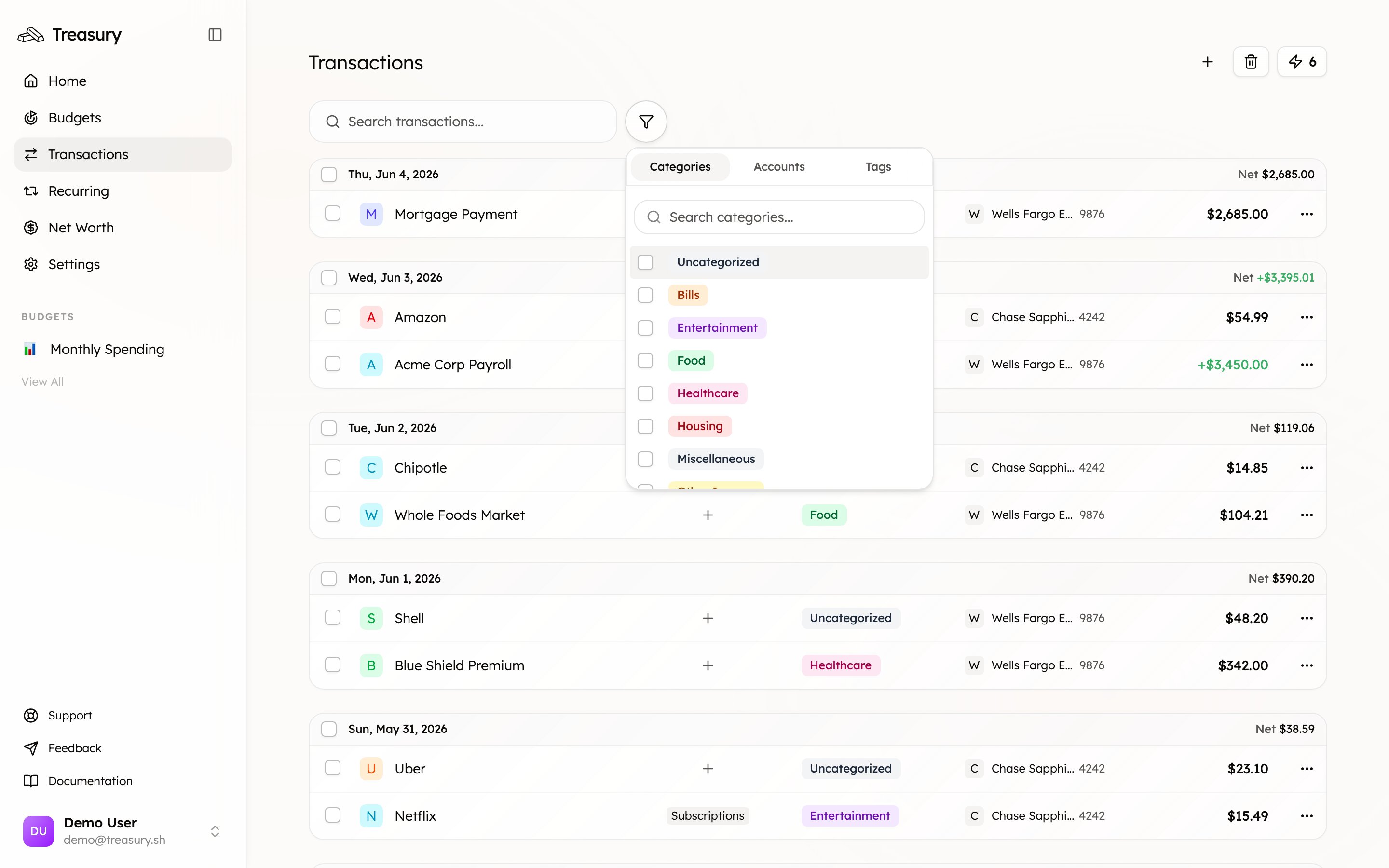Click the Treasury logo icon

tap(31, 35)
